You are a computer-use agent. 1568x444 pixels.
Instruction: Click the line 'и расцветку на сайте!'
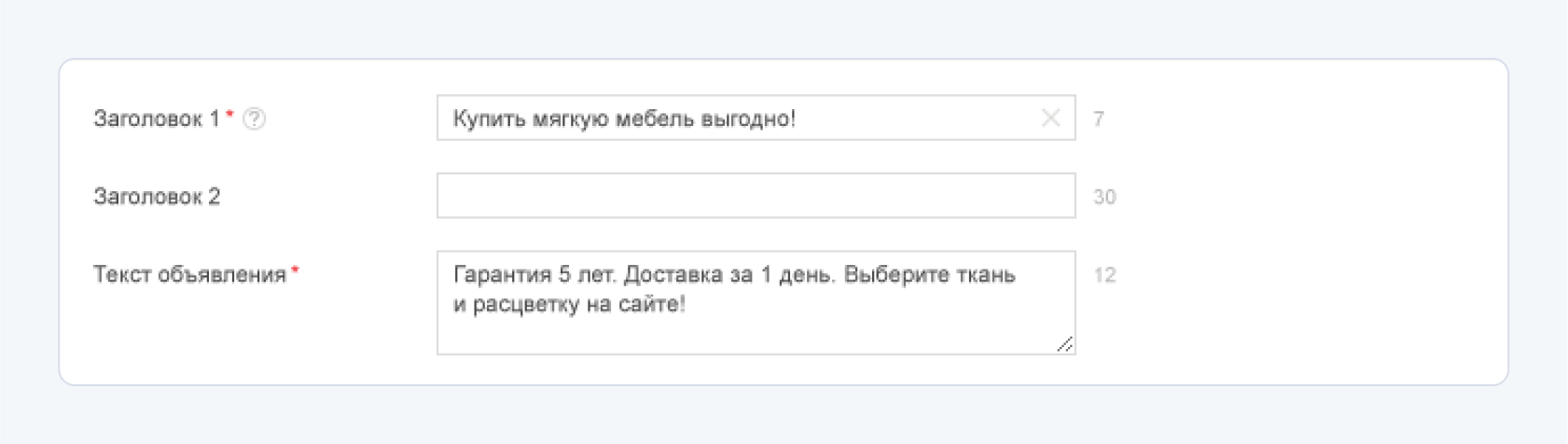point(569,304)
